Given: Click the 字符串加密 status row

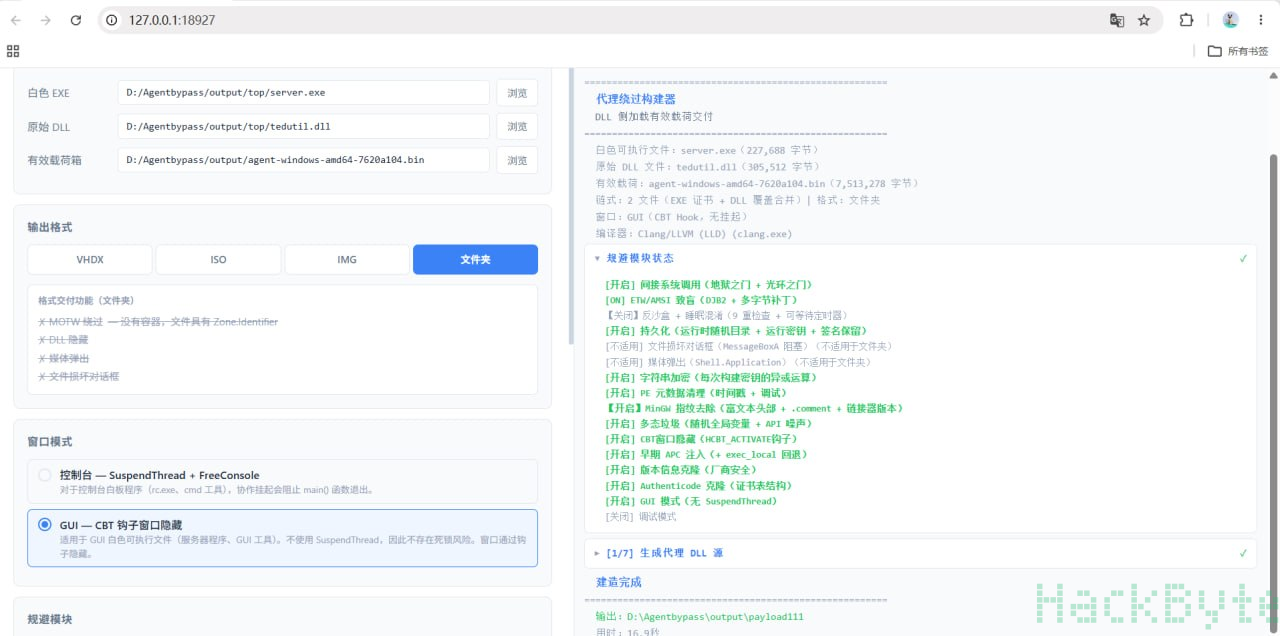Looking at the screenshot, I should point(711,378).
